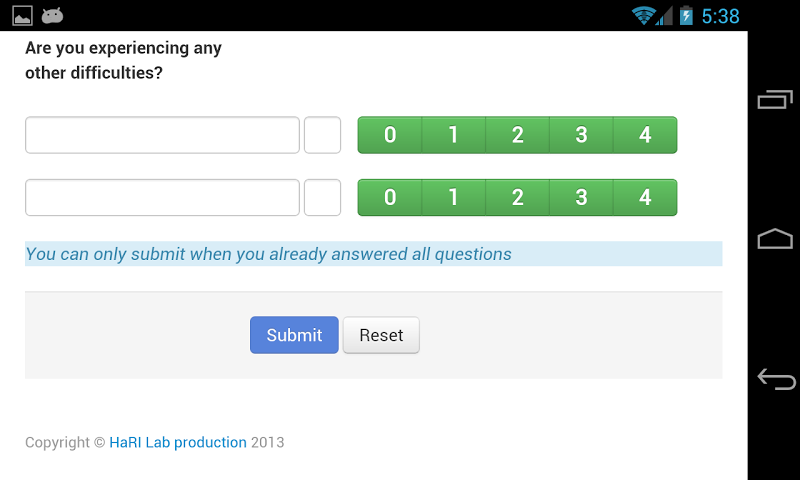Tap the Android debug notification icon

click(x=53, y=15)
